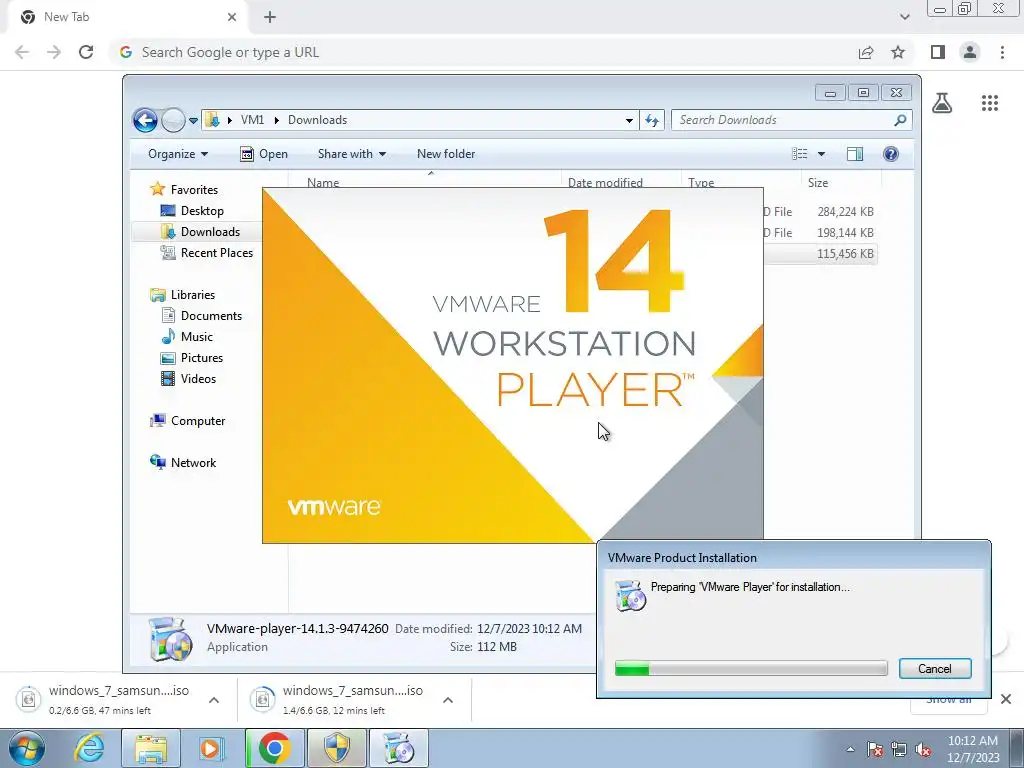Select Downloads under Favorites
Viewport: 1024px width, 768px height.
point(200,232)
